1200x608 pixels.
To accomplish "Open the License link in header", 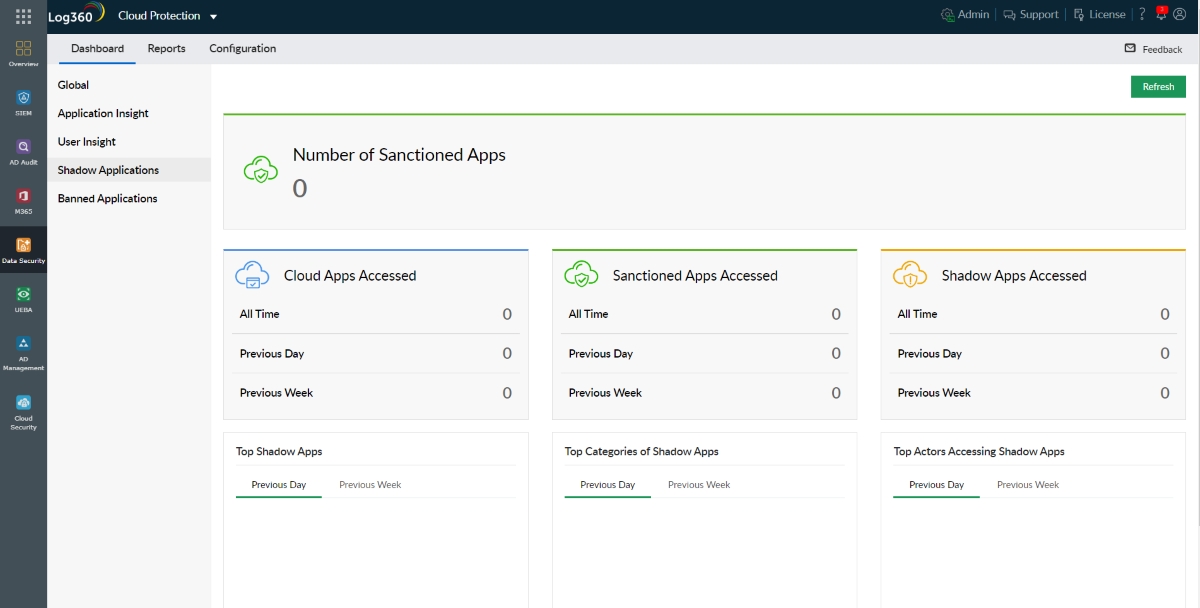I will (1099, 15).
